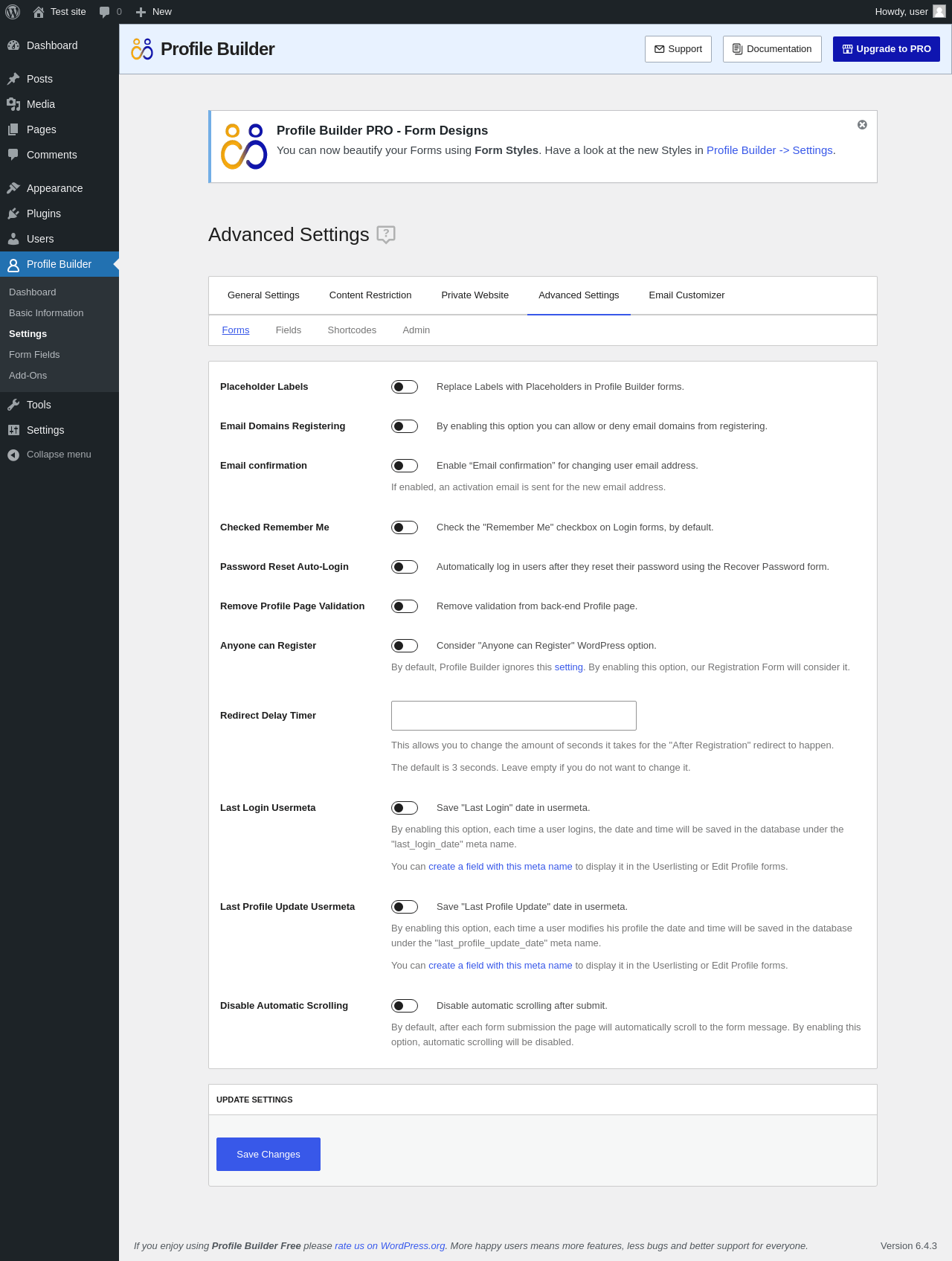Open the user avatar in admin bar

tap(939, 11)
